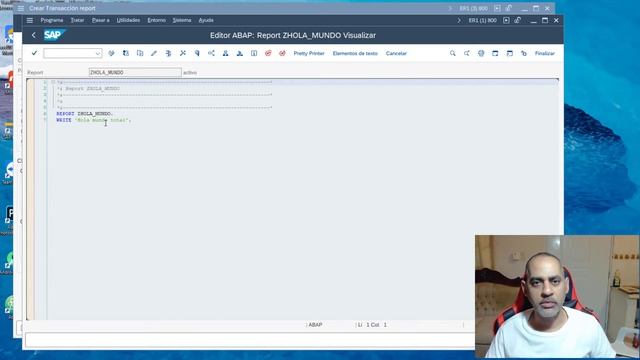The height and width of the screenshot is (360, 640).
Task: Click the first blue person-shaped toolbar icon
Action: pos(225,53)
